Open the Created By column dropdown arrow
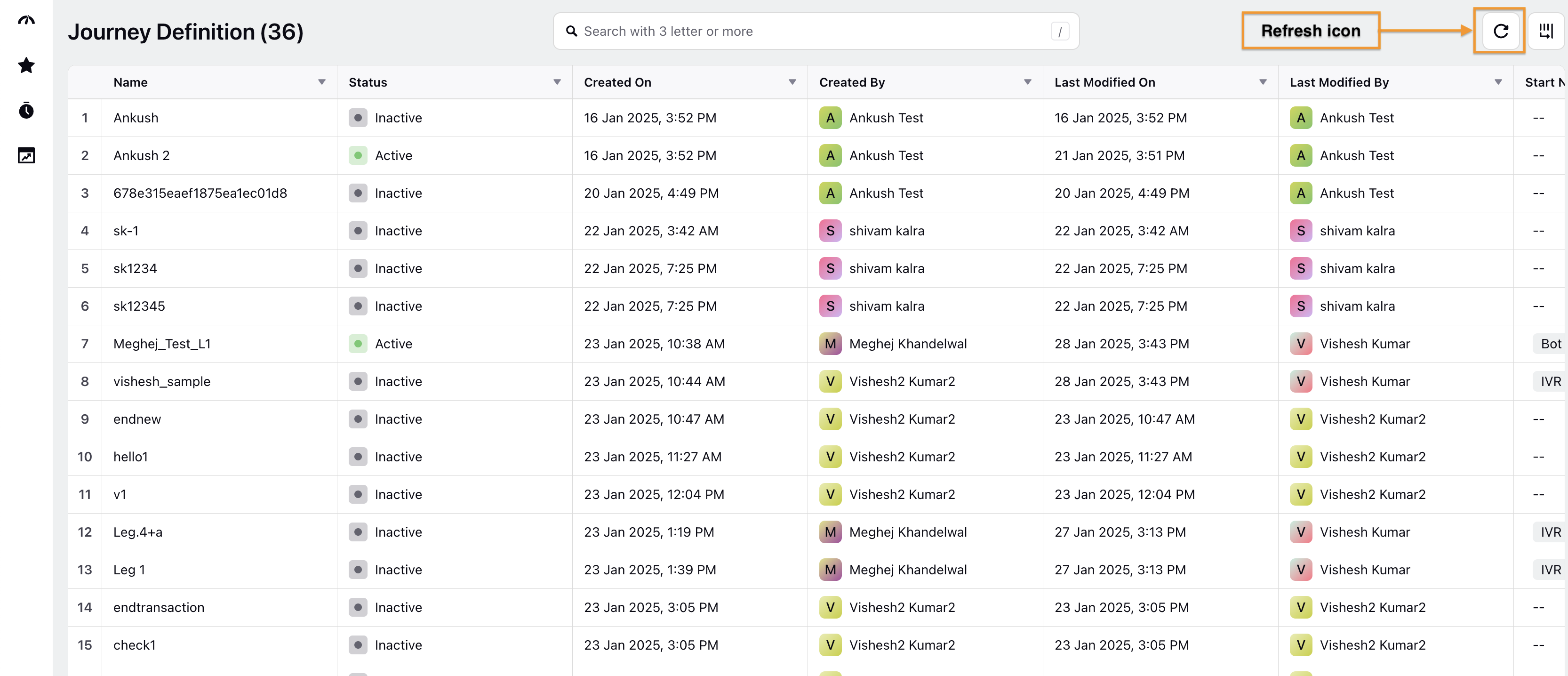The width and height of the screenshot is (1568, 676). (x=1027, y=82)
